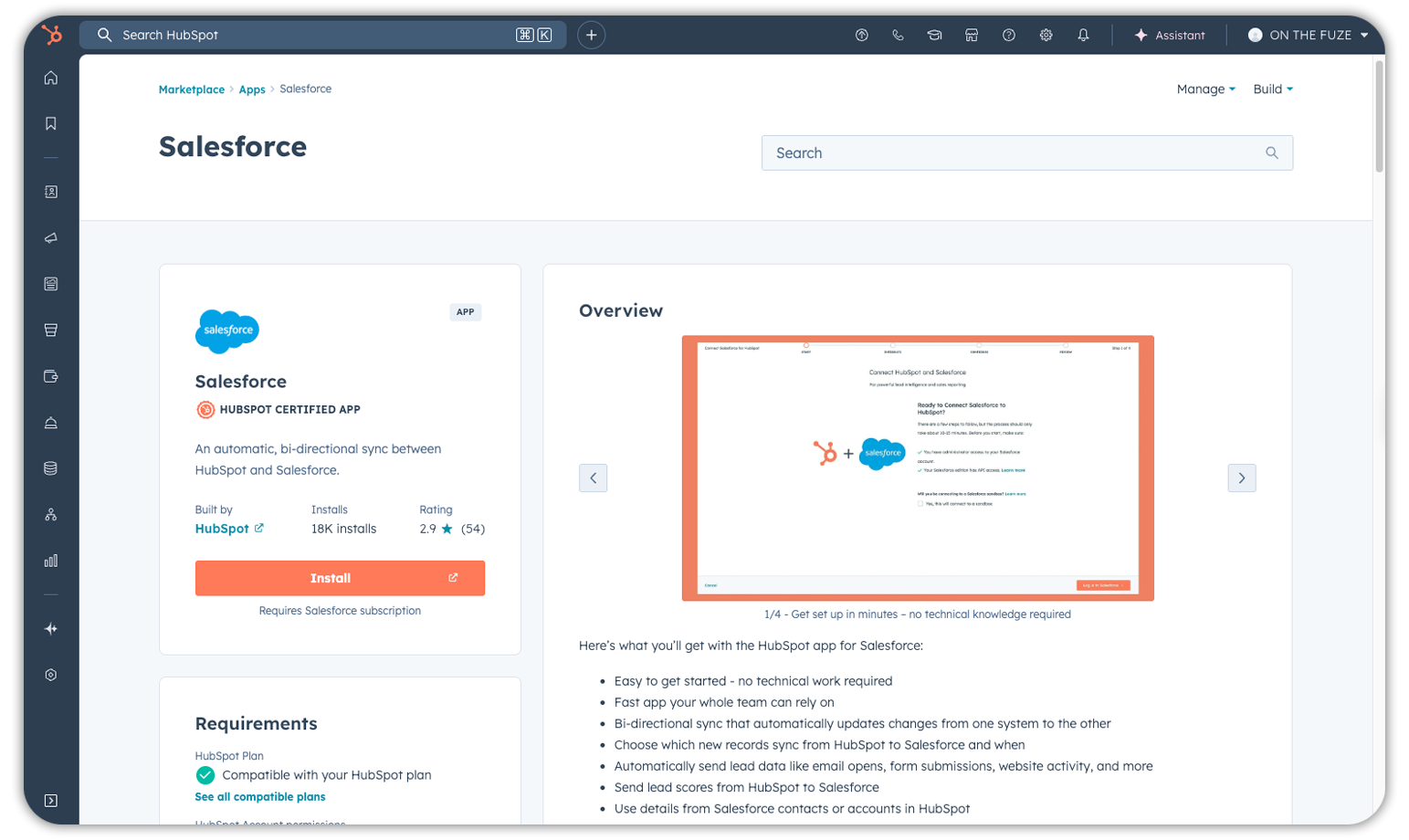The height and width of the screenshot is (840, 1409).
Task: Collapse the left navigation sidebar
Action: pyautogui.click(x=50, y=801)
